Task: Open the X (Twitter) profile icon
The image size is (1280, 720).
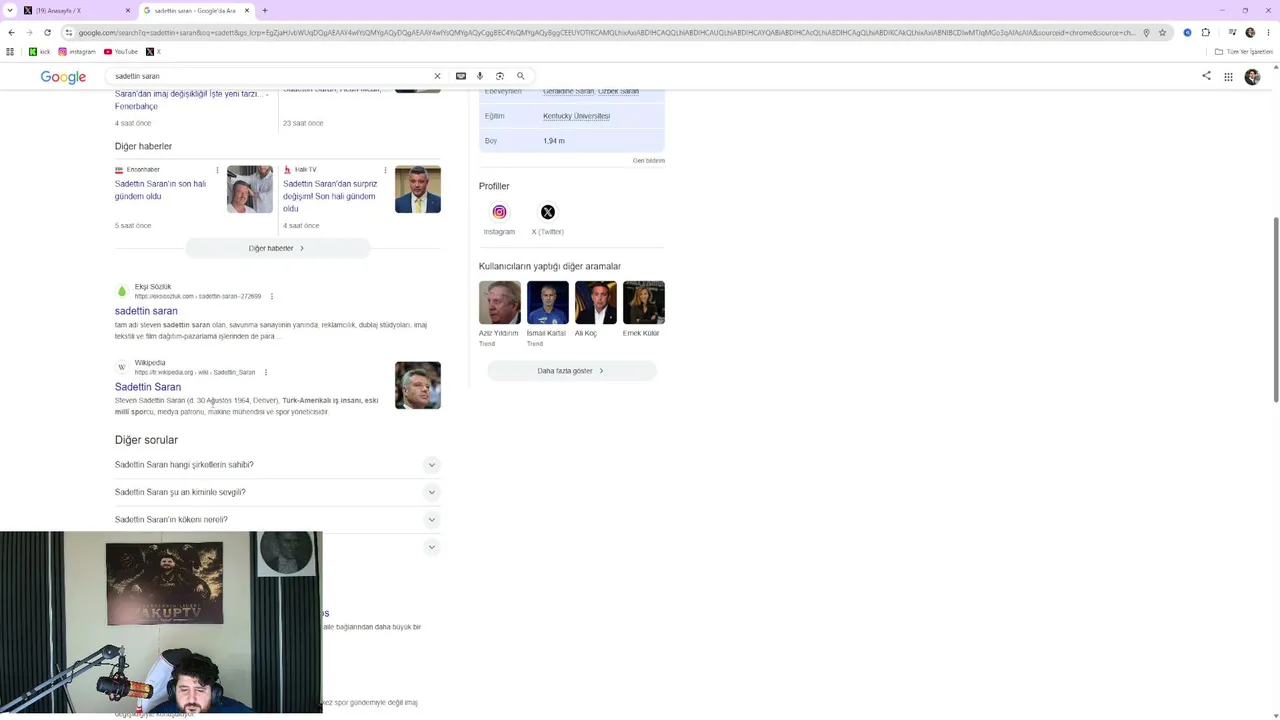Action: pyautogui.click(x=548, y=212)
